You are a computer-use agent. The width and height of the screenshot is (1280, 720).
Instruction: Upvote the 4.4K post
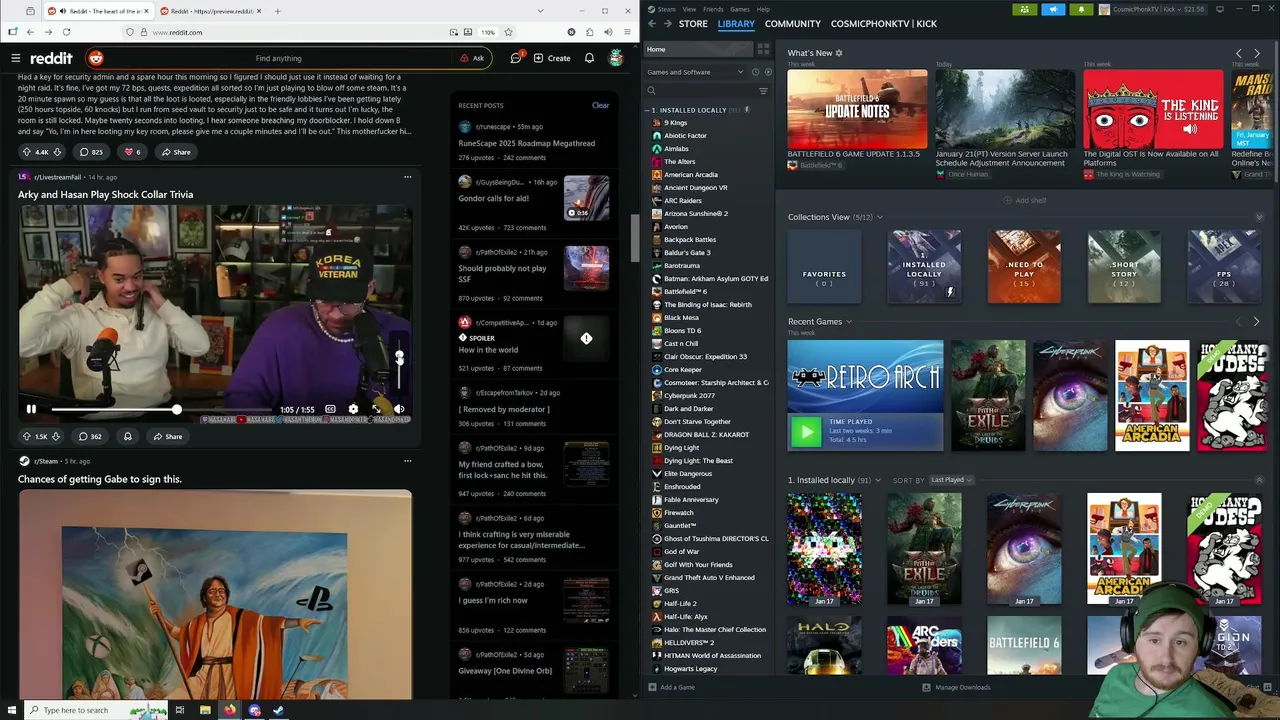click(27, 152)
